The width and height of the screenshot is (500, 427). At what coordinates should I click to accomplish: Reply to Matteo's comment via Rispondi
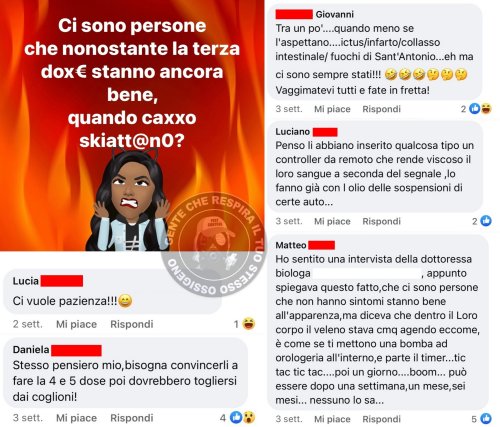[381, 419]
